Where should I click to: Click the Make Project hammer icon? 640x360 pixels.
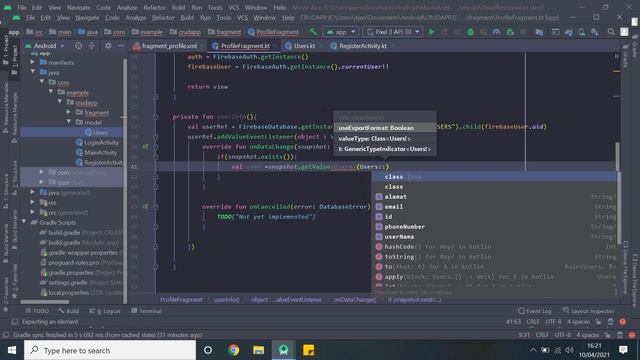click(313, 31)
